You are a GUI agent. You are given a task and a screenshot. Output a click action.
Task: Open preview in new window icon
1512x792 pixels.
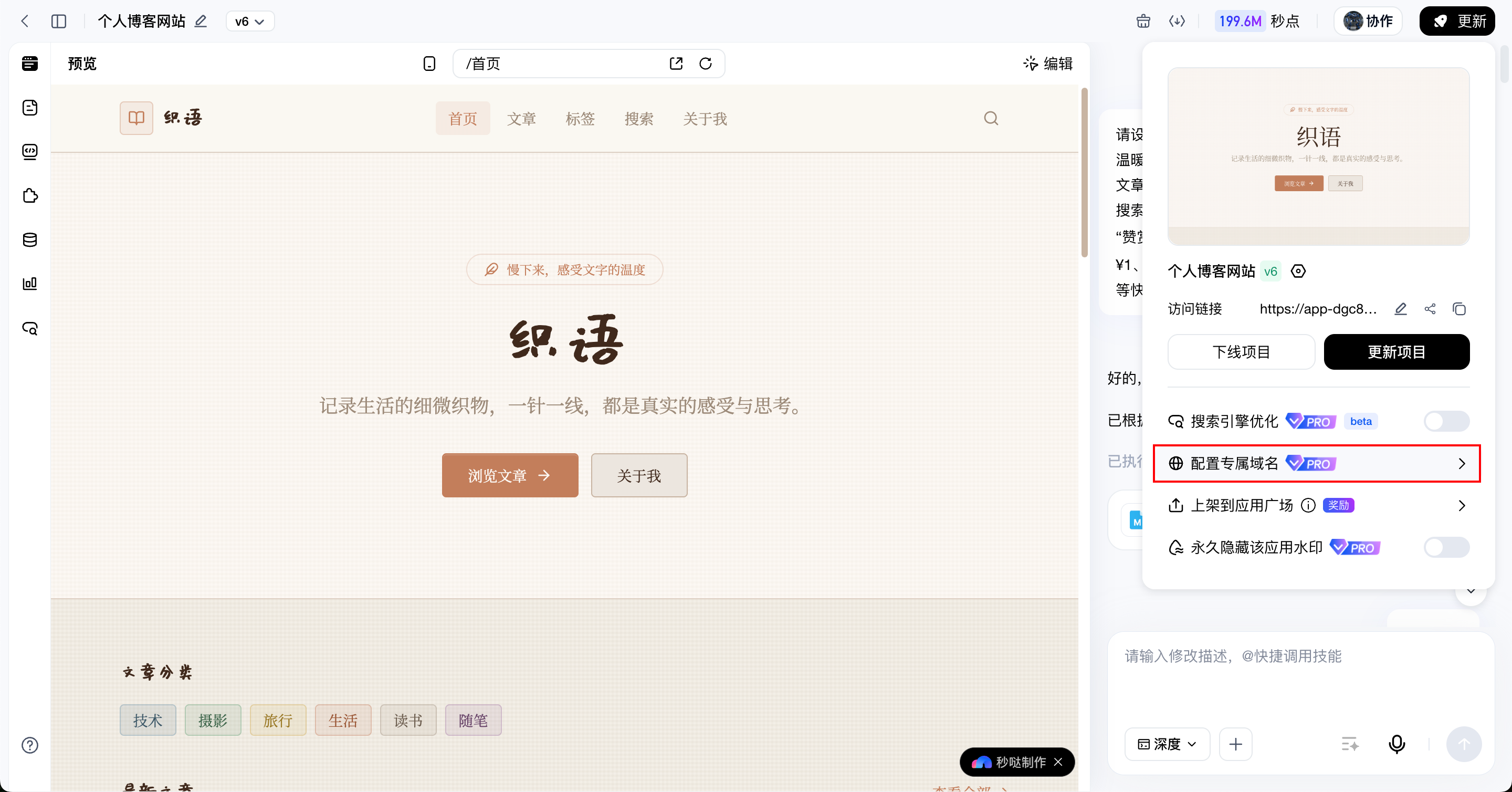coord(676,64)
